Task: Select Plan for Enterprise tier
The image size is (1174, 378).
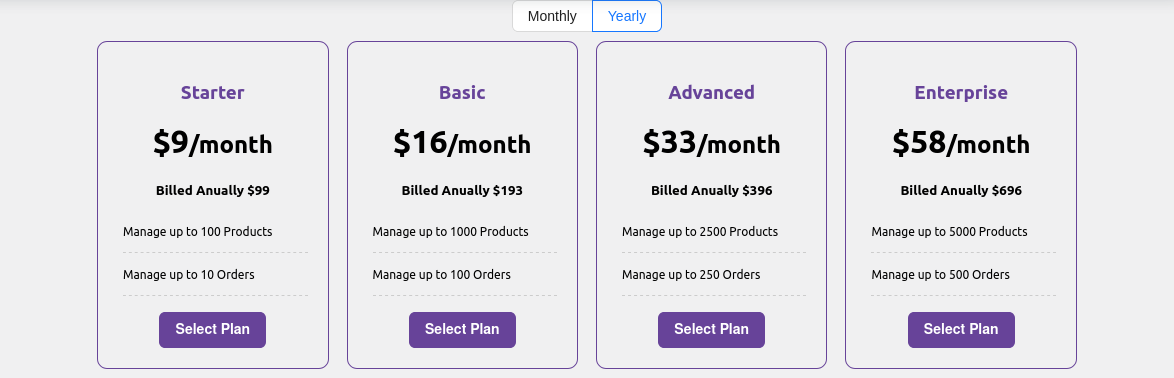Action: (961, 330)
